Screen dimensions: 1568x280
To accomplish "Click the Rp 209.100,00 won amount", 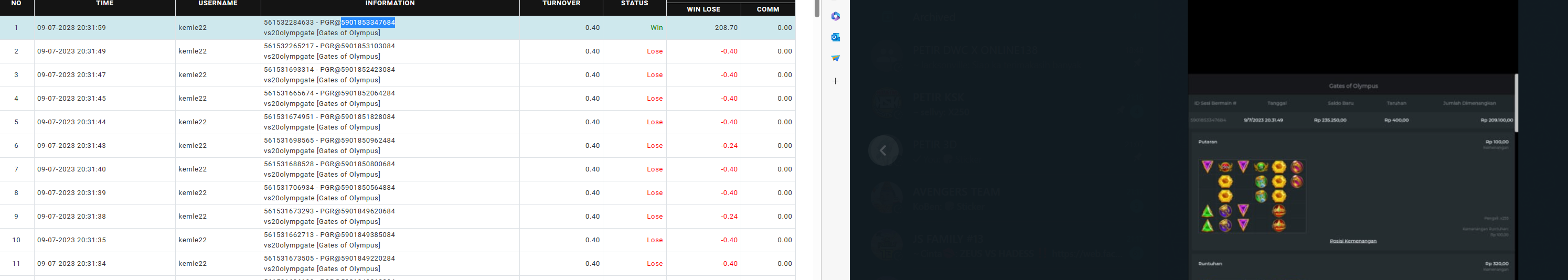I will [1497, 120].
